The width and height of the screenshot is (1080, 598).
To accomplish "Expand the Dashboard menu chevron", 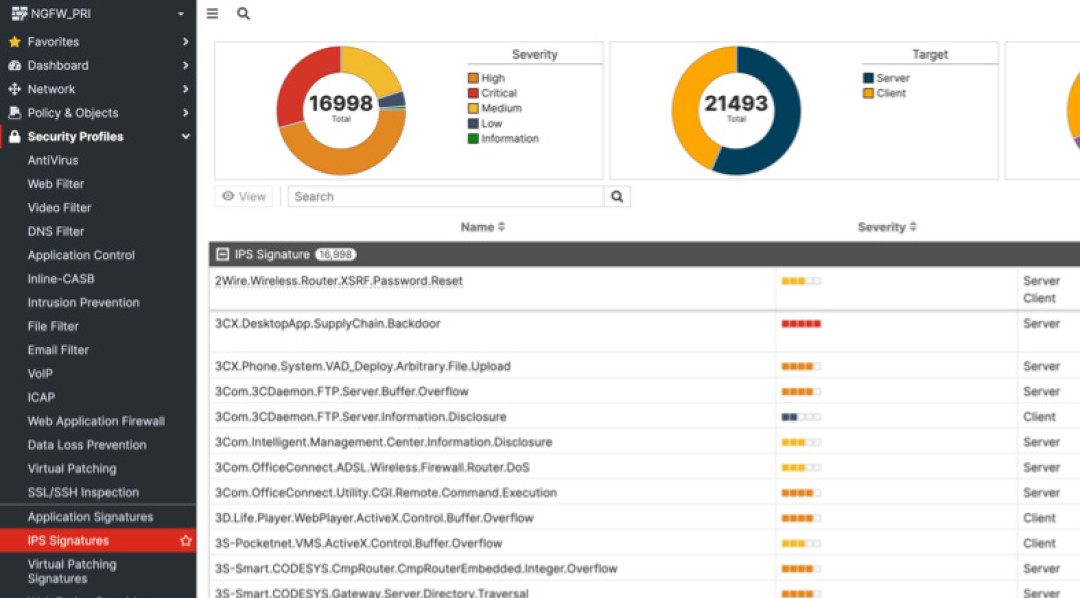I will [x=185, y=65].
